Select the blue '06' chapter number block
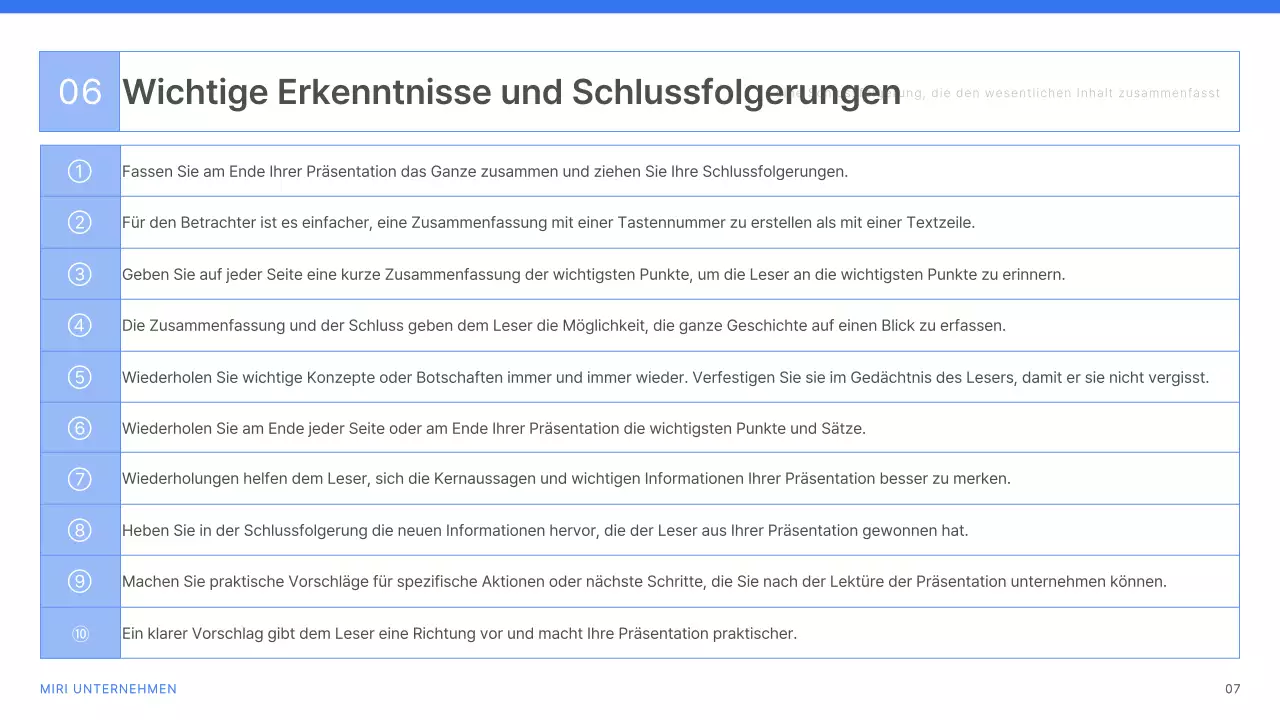The height and width of the screenshot is (720, 1280). (79, 91)
